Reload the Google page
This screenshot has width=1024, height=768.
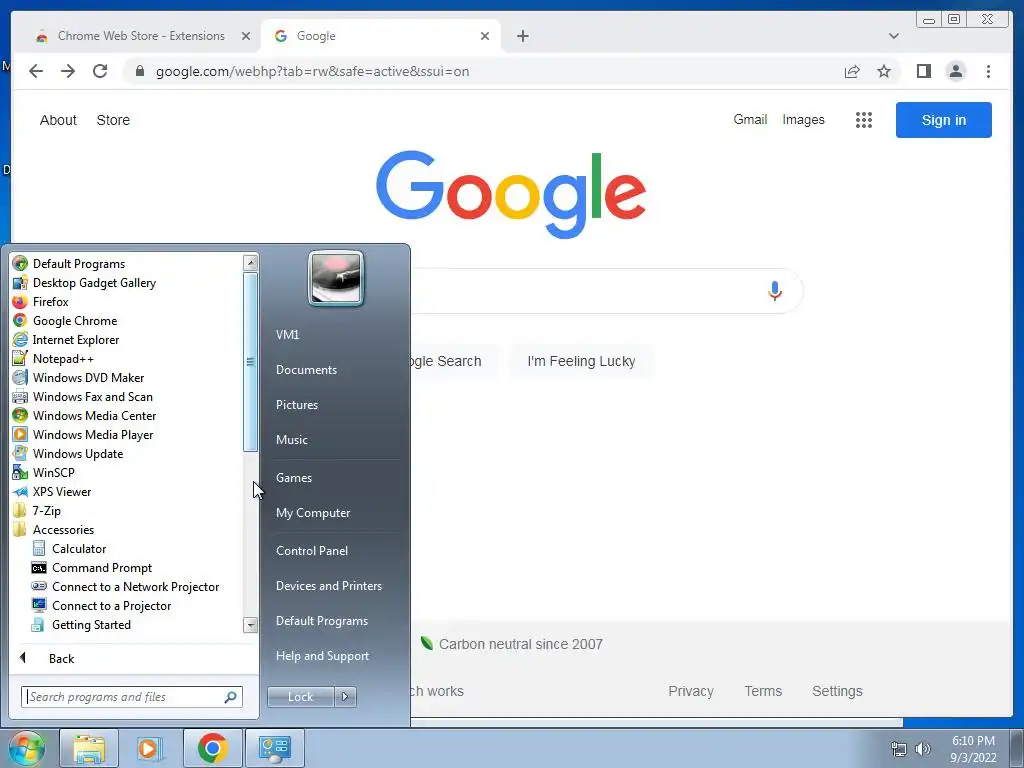coord(100,71)
